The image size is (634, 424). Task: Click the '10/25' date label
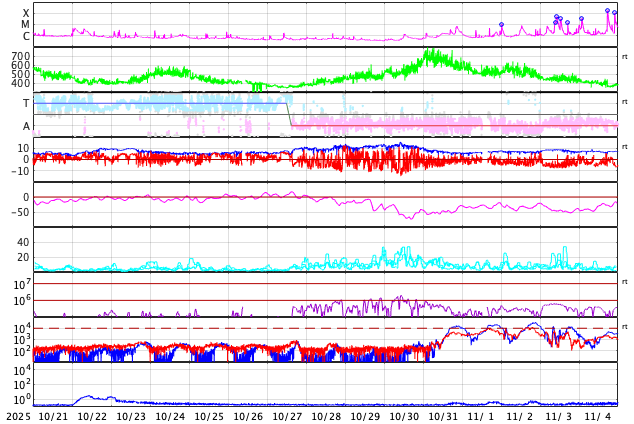click(x=209, y=417)
